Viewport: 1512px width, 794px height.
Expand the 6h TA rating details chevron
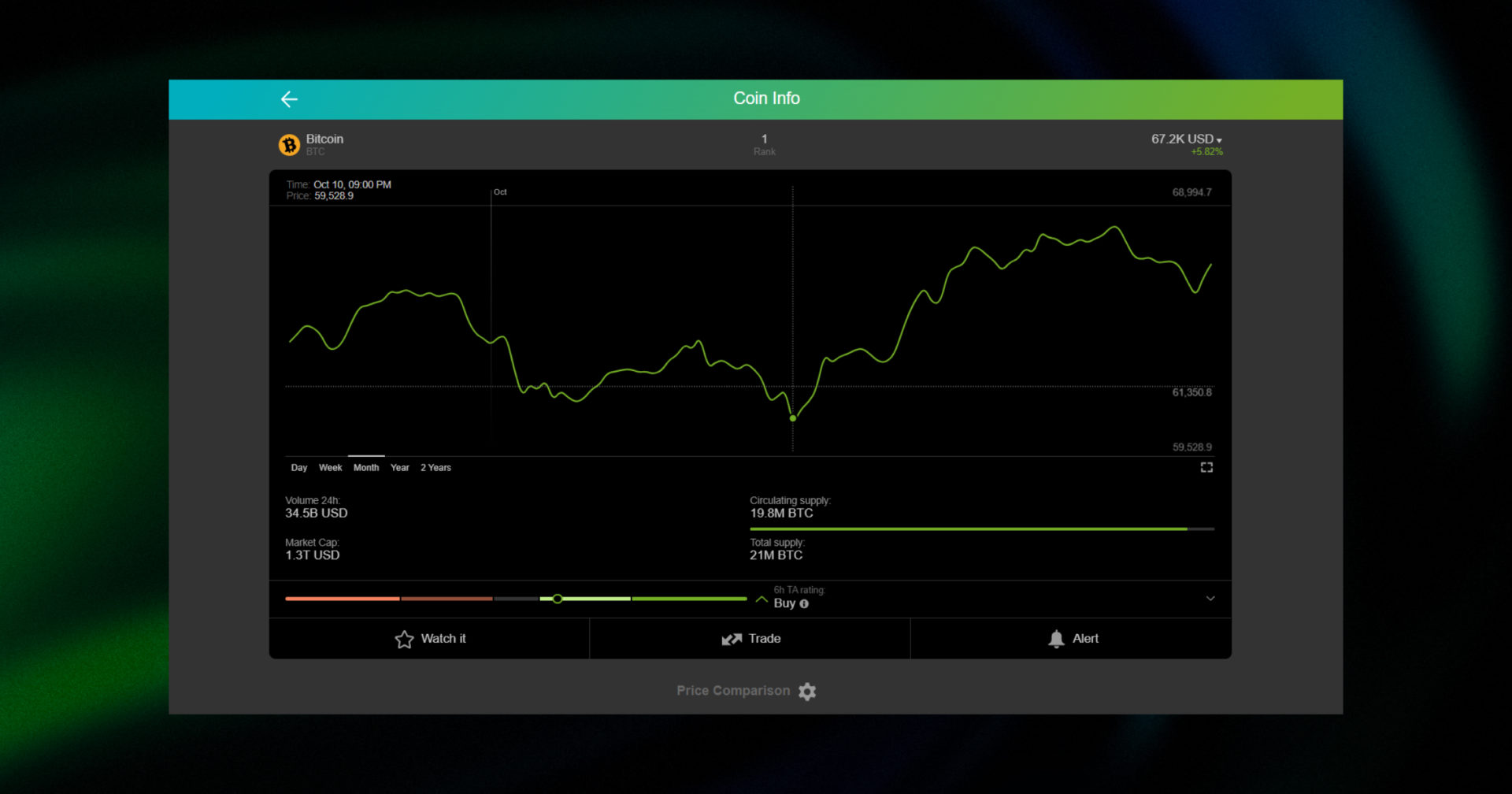[1211, 599]
